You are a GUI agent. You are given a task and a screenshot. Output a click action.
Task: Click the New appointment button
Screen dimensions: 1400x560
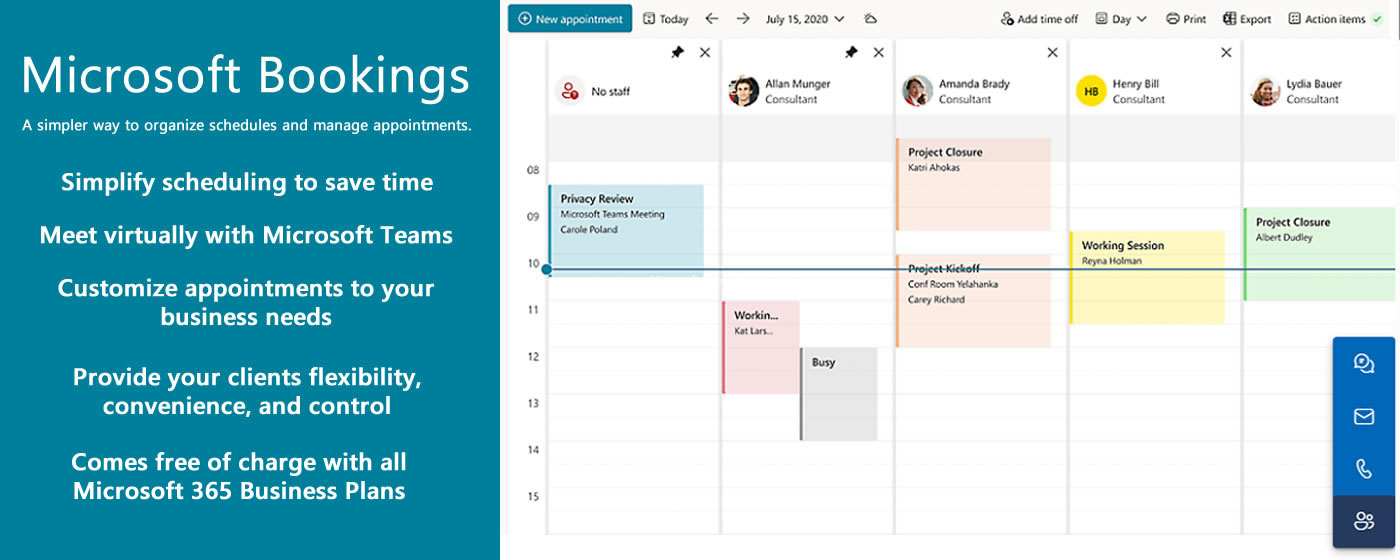(570, 19)
